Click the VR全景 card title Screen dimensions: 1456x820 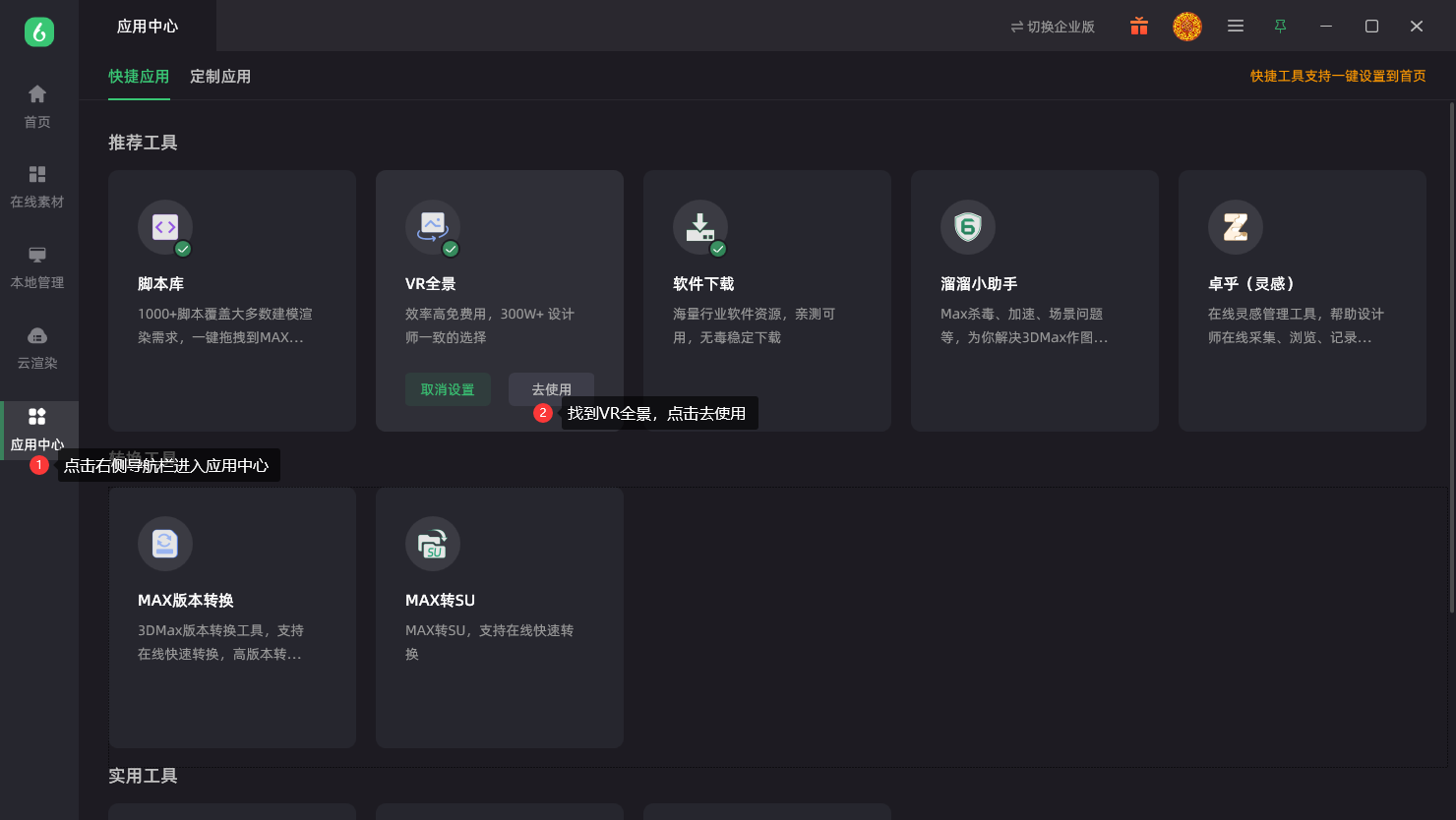[x=431, y=284]
